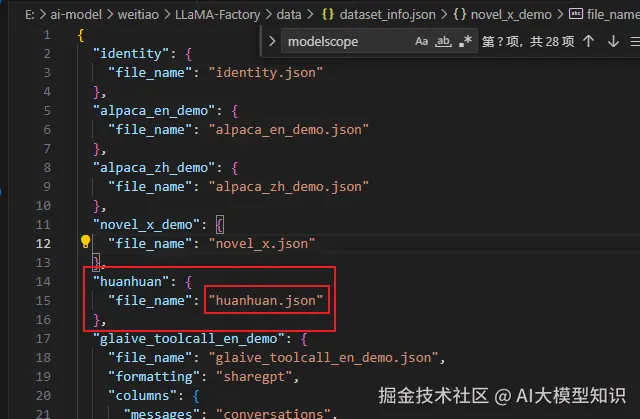Click the "alpaca_en_demo.json" string value
Image resolution: width=640 pixels, height=419 pixels.
(289, 130)
